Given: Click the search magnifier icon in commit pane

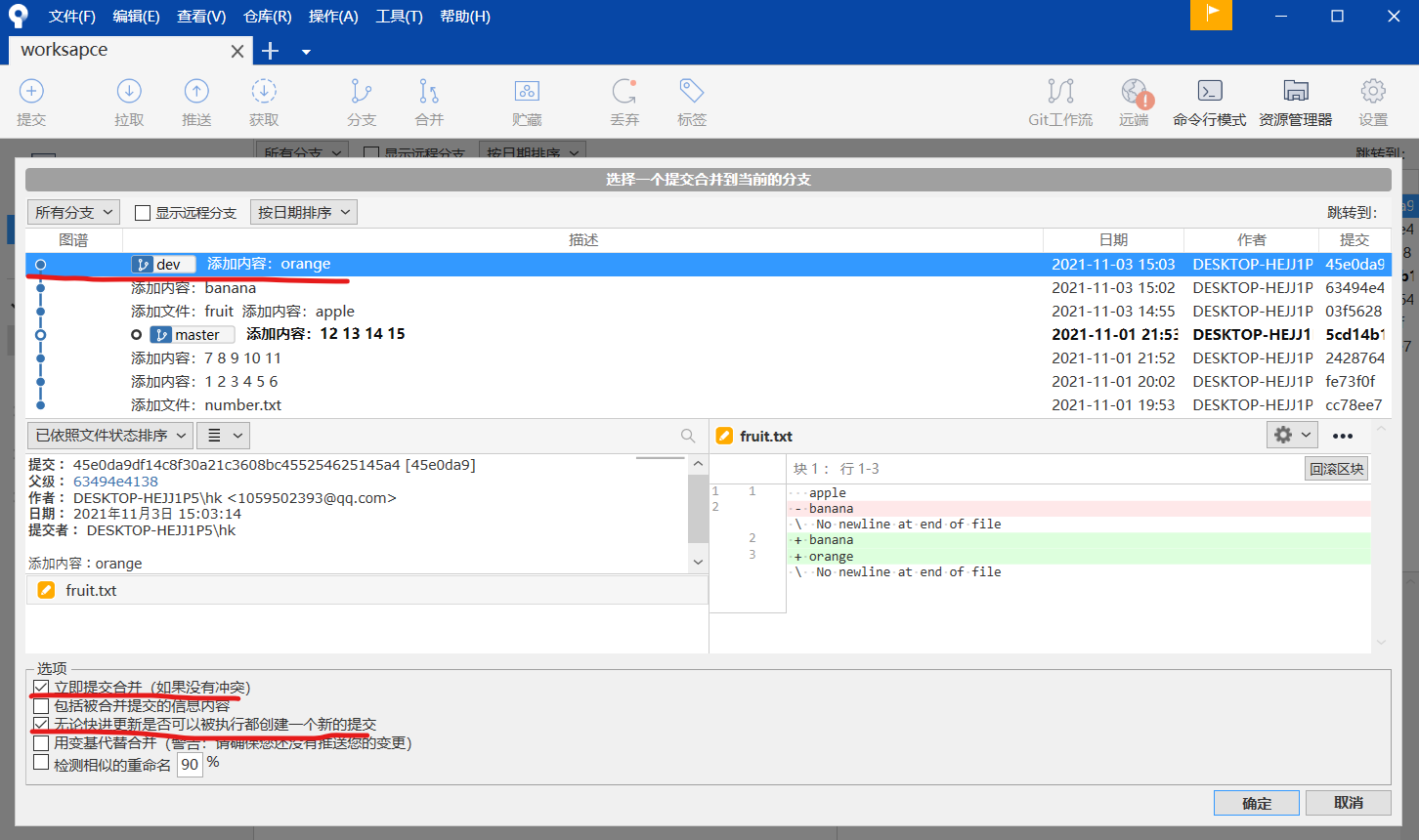Looking at the screenshot, I should pyautogui.click(x=688, y=436).
